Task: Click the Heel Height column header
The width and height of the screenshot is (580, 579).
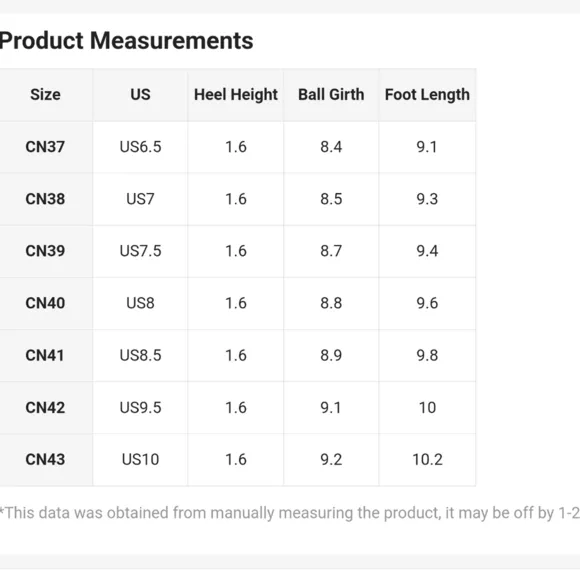Action: (236, 95)
